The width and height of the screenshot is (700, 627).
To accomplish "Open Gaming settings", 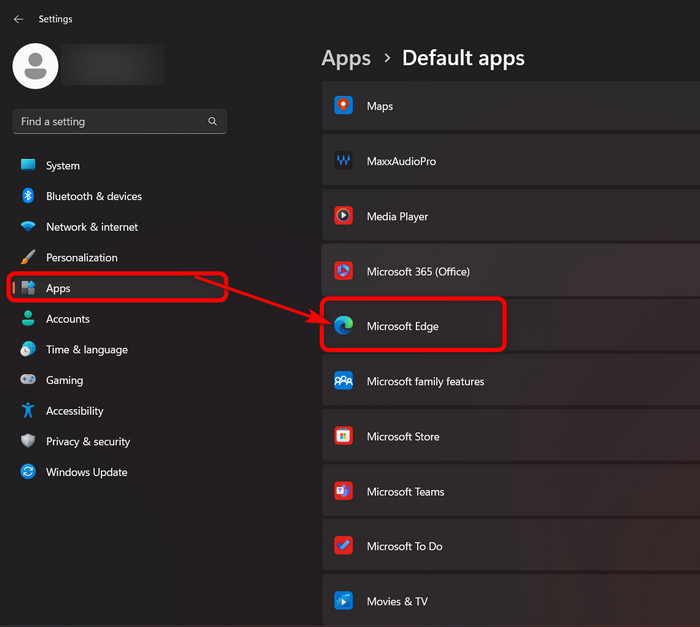I will [118, 380].
